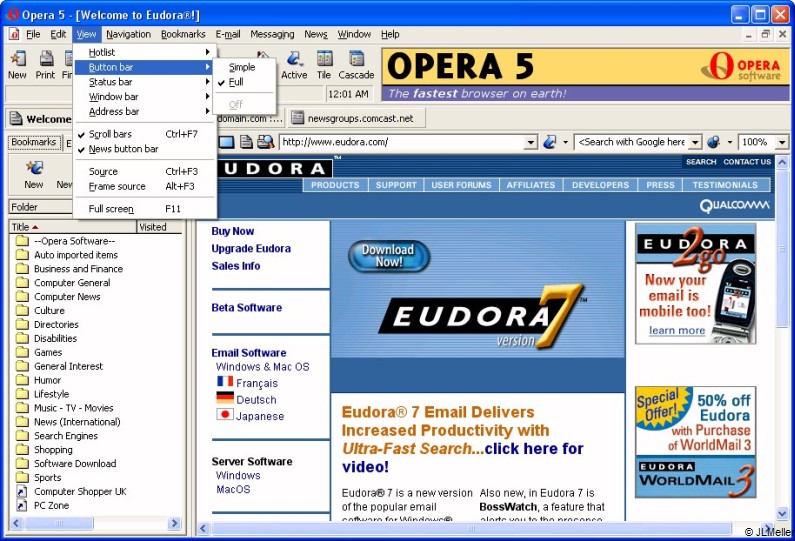Choose Source from the View menu
This screenshot has height=541, width=795.
click(143, 171)
